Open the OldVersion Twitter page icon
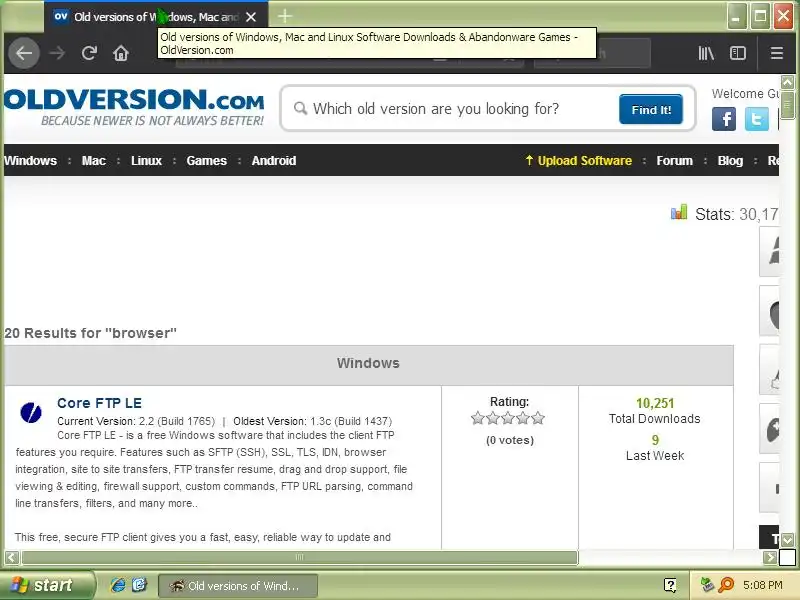Screen dimensions: 800x600 756,119
